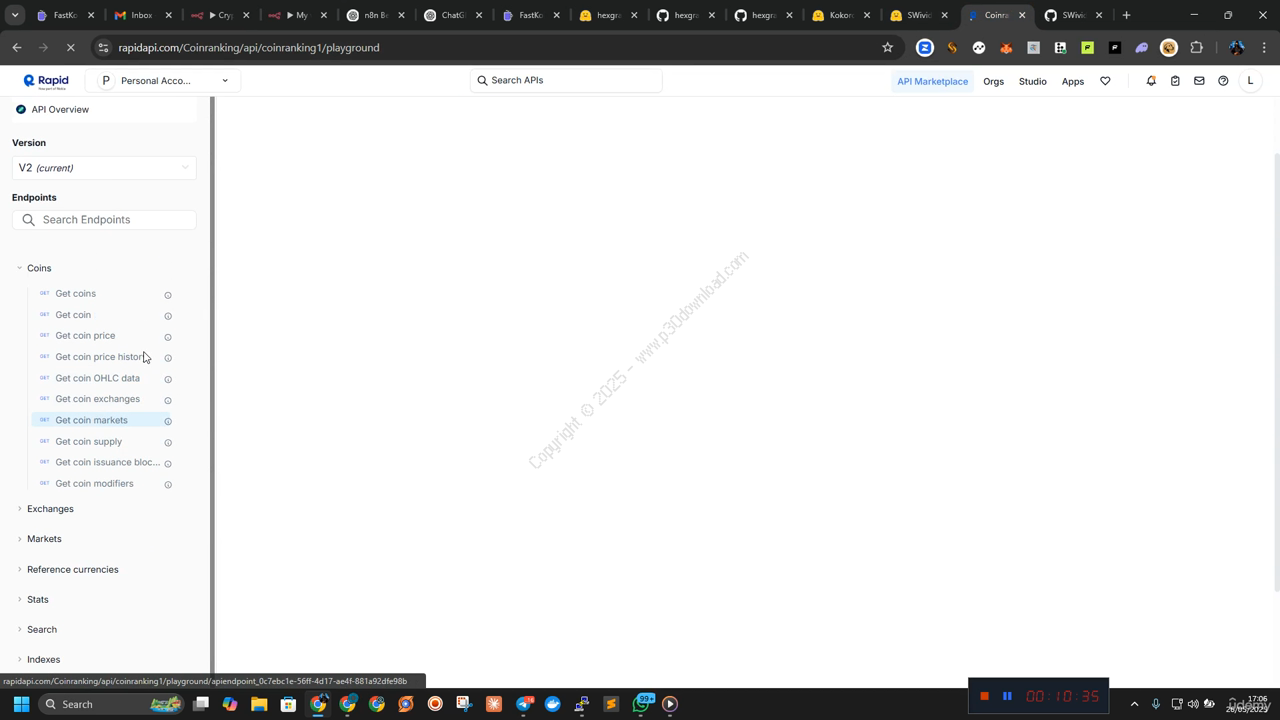Bookmark page with star icon
This screenshot has height=720, width=1280.
click(887, 47)
